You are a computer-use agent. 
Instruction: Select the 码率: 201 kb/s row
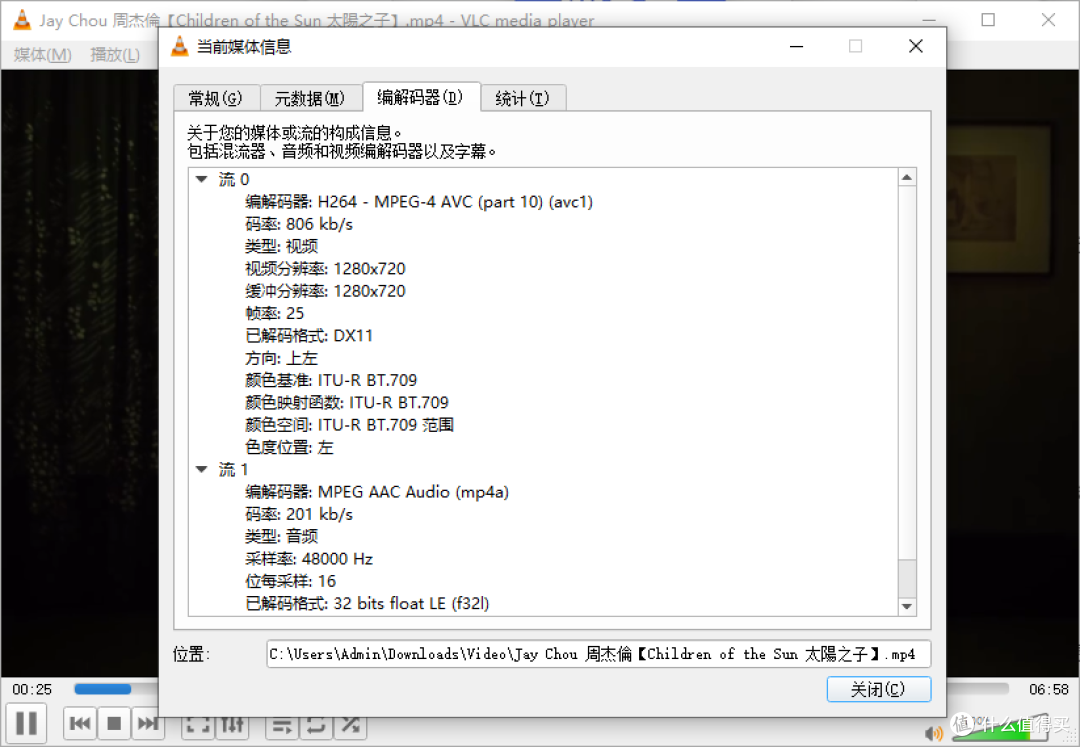(298, 514)
